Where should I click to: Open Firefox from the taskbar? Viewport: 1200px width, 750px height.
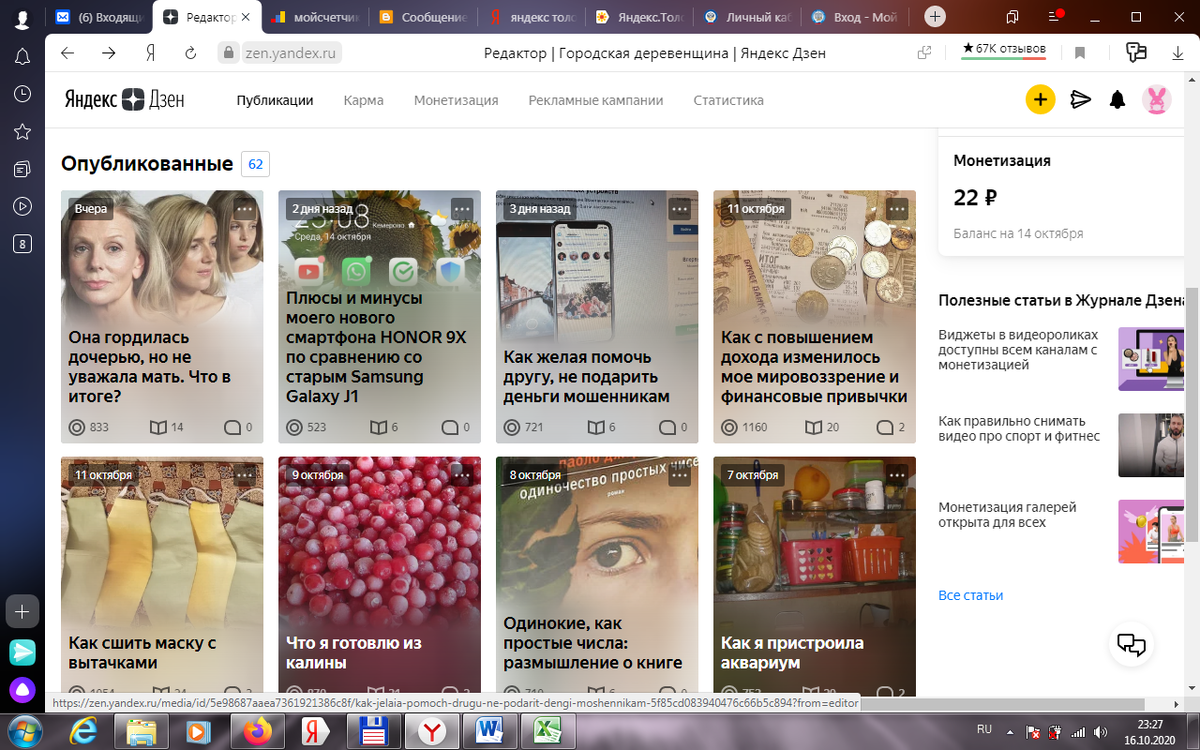257,732
